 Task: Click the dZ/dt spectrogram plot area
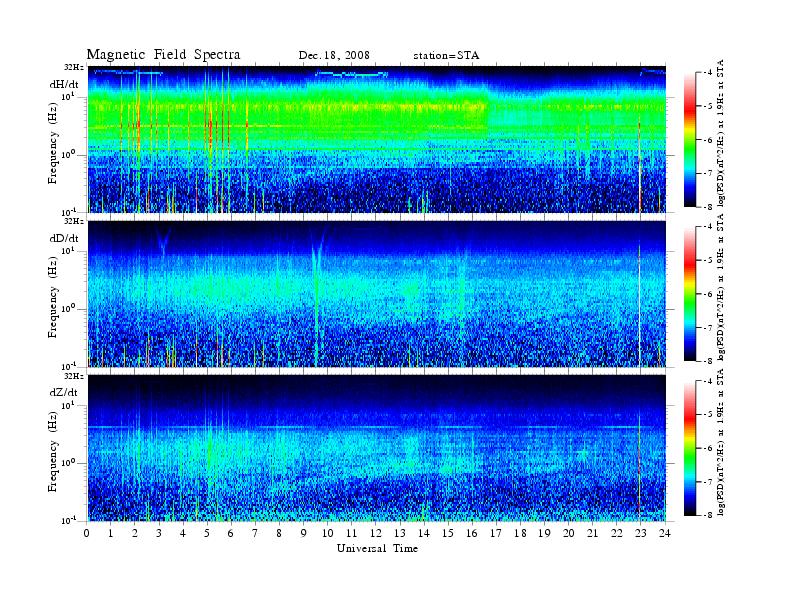click(377, 448)
